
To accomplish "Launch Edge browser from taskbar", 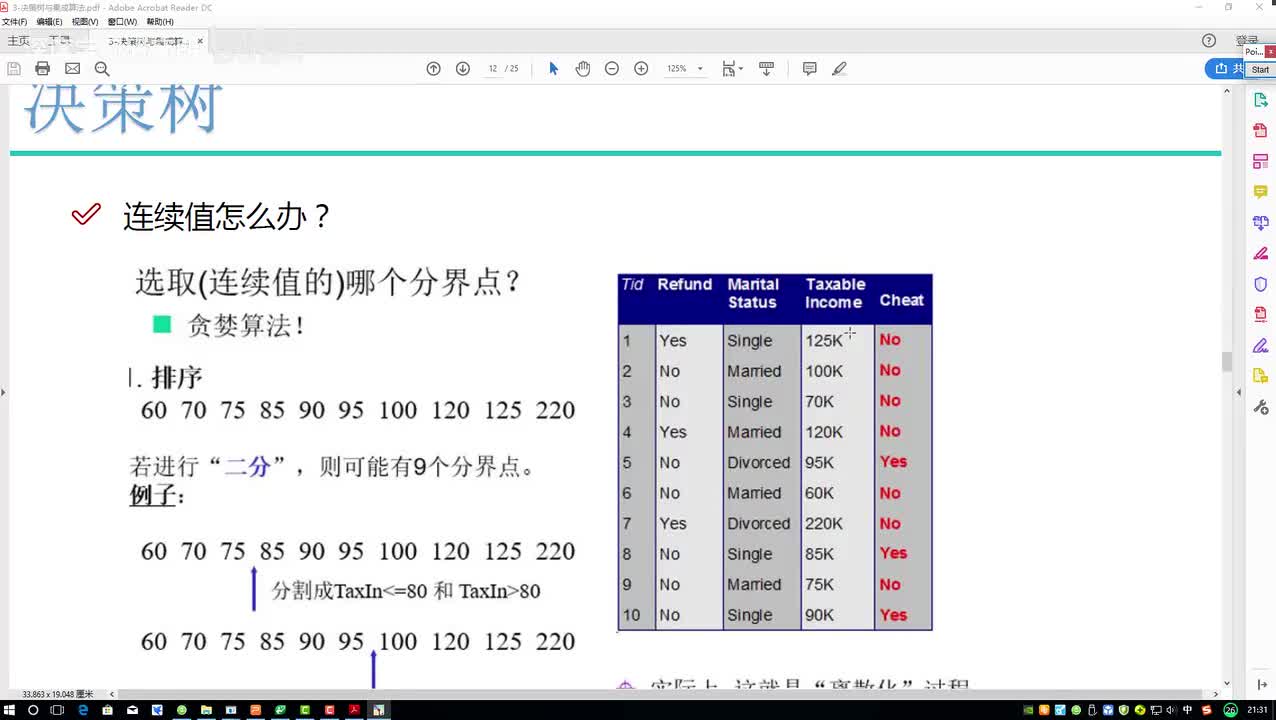I will pyautogui.click(x=83, y=710).
